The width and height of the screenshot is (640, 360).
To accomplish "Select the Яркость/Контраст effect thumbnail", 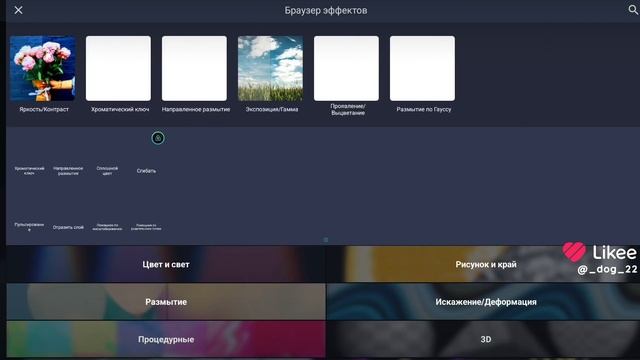I will tap(42, 68).
